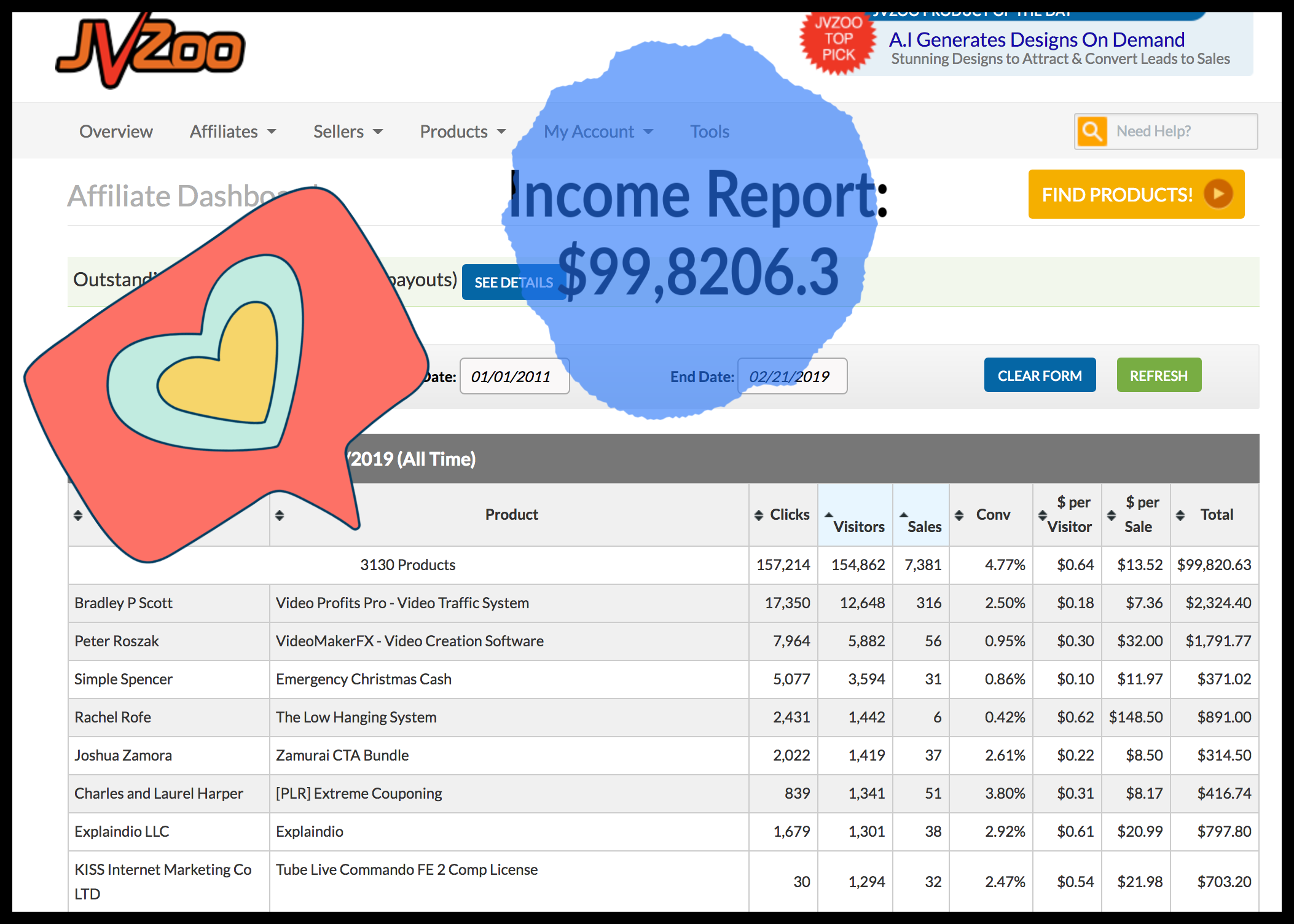
Task: Click the orange search magnifier icon
Action: [1092, 131]
